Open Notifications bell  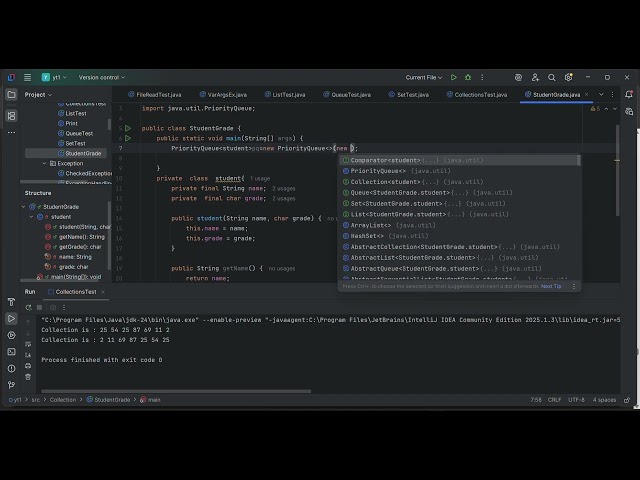click(629, 94)
